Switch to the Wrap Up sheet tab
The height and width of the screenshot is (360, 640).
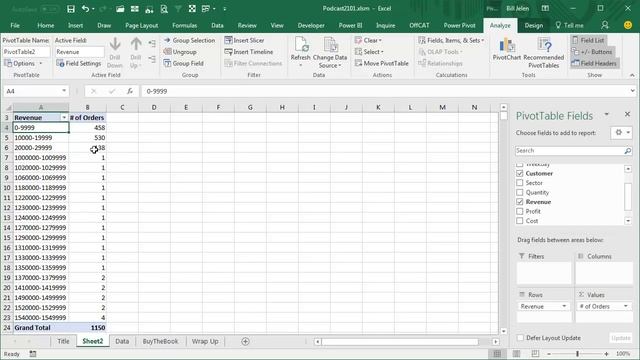tap(205, 341)
